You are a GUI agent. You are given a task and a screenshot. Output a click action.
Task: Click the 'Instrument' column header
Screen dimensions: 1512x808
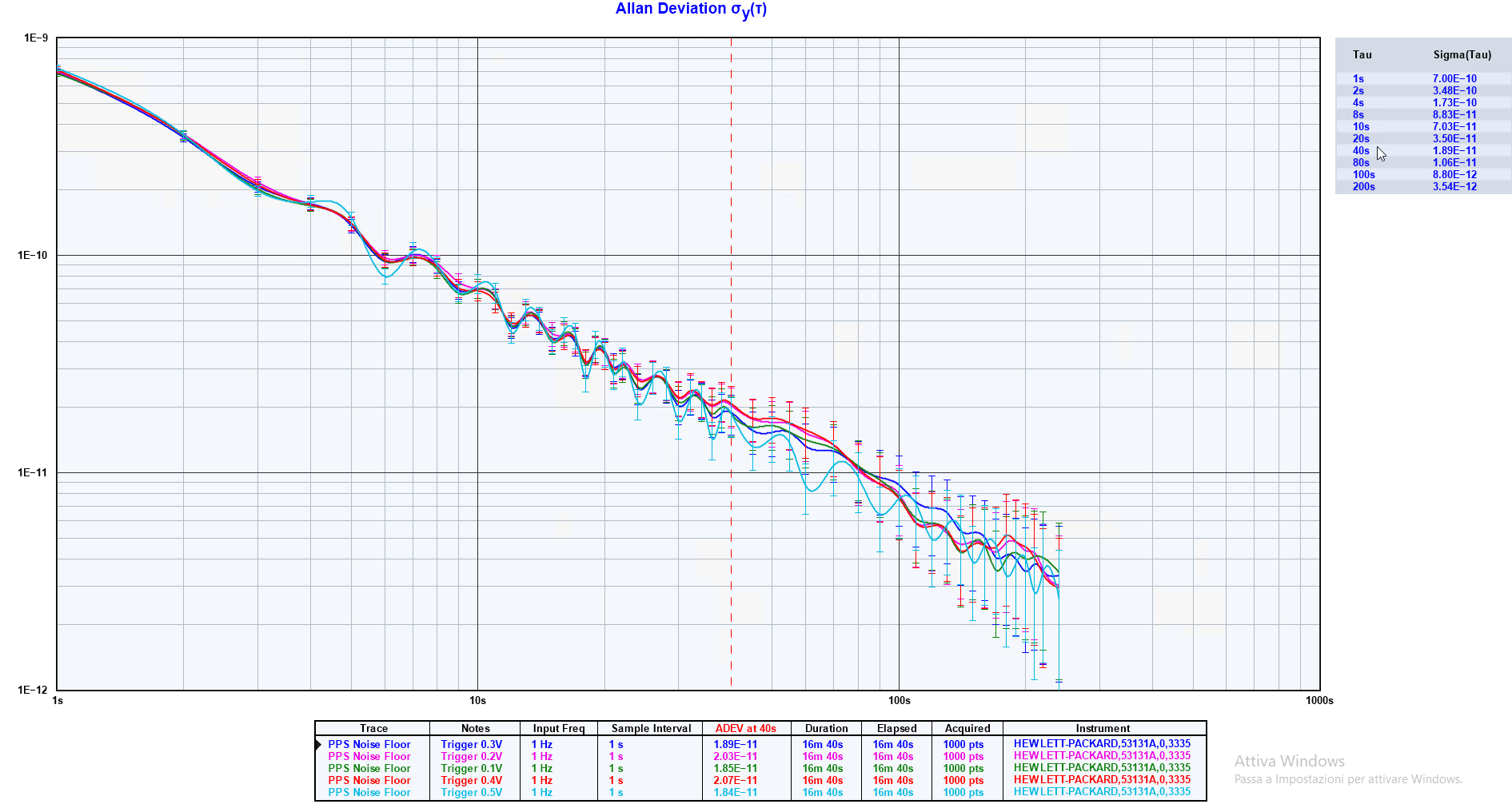point(1103,728)
